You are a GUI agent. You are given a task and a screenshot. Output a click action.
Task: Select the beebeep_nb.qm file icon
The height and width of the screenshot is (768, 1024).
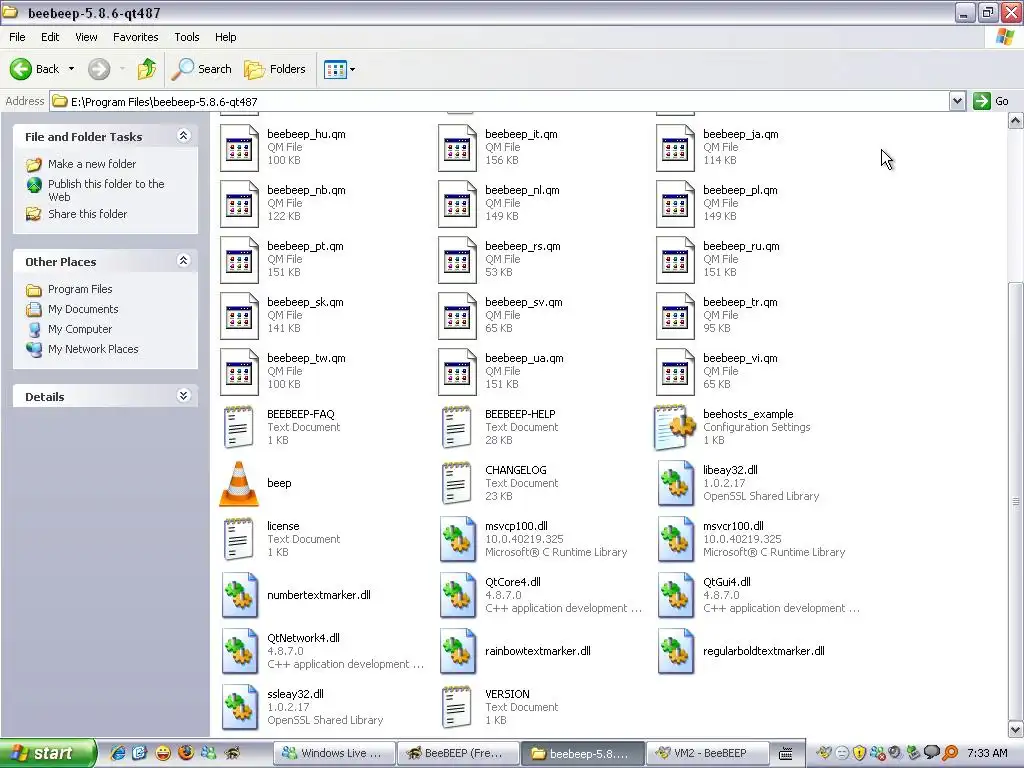(239, 204)
